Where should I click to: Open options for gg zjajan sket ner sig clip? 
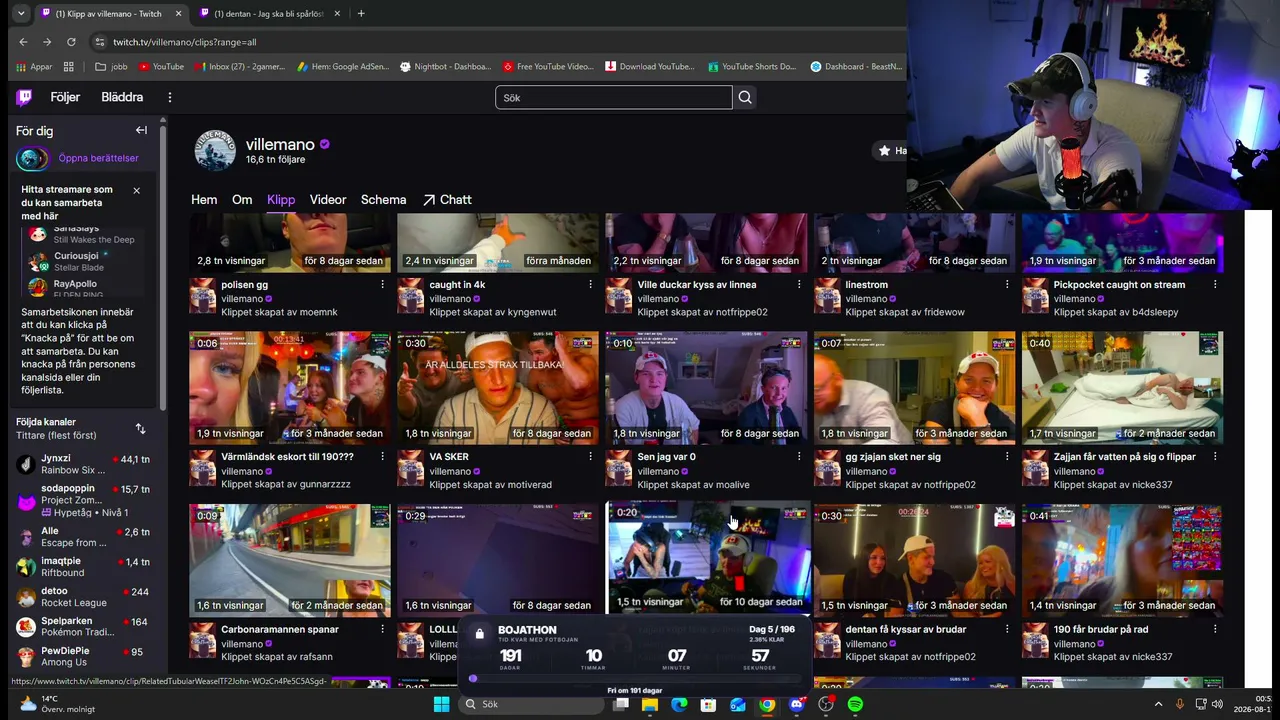[x=1007, y=457]
